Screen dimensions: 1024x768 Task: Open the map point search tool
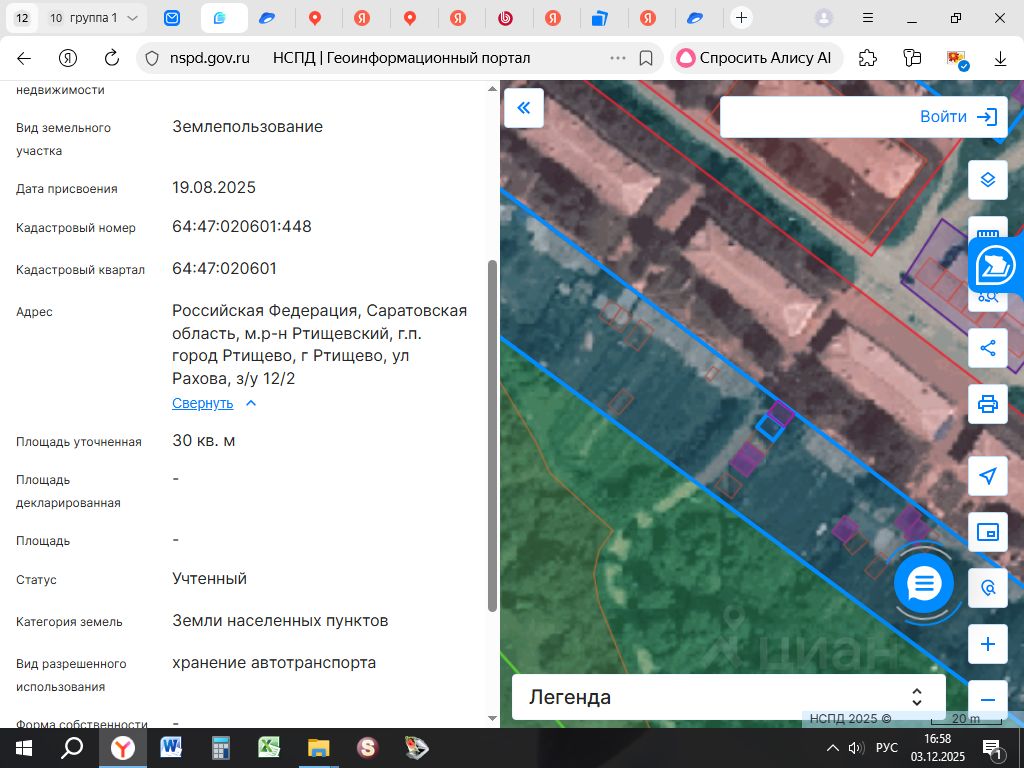pos(987,588)
